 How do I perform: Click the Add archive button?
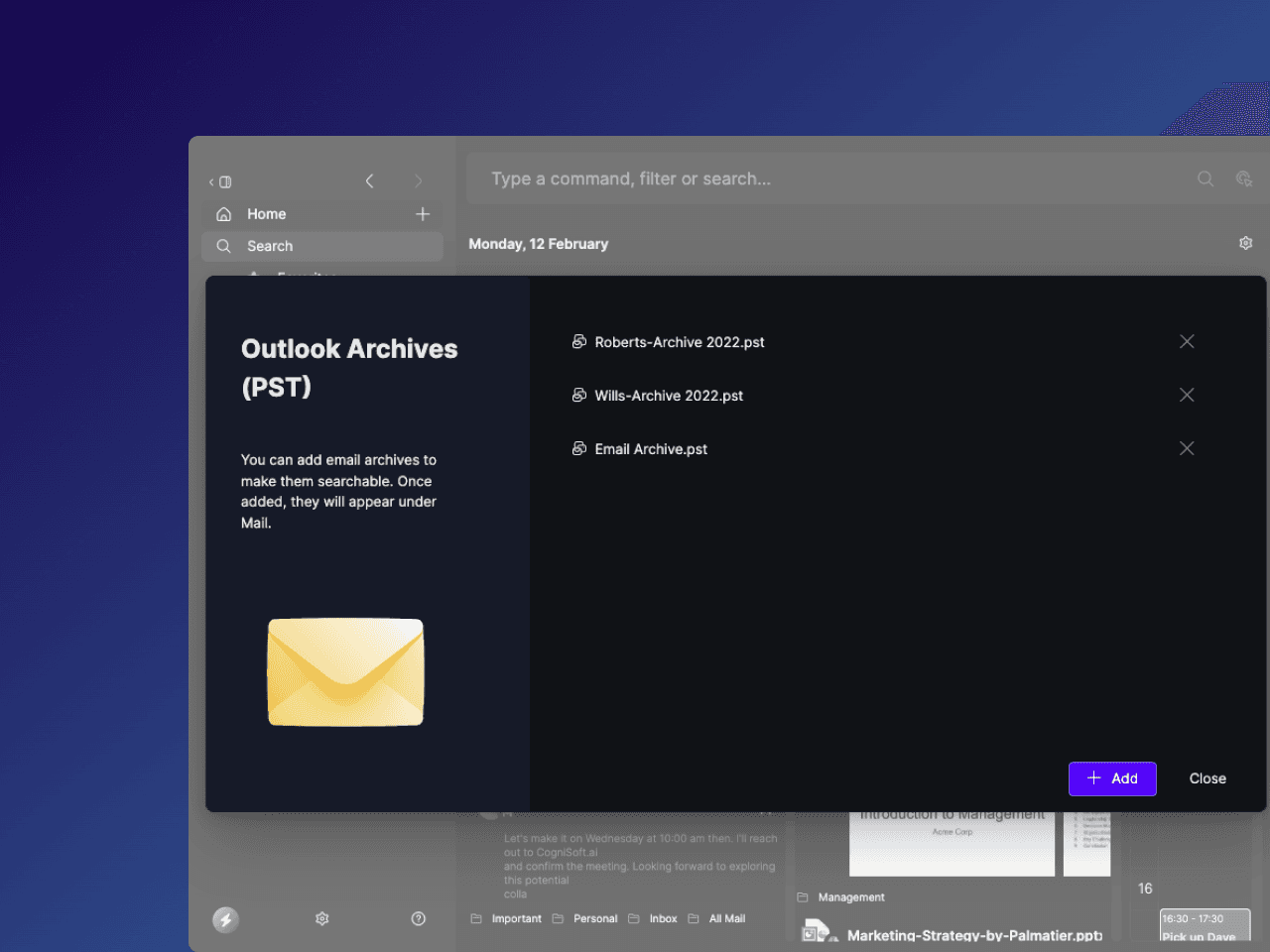(1112, 778)
